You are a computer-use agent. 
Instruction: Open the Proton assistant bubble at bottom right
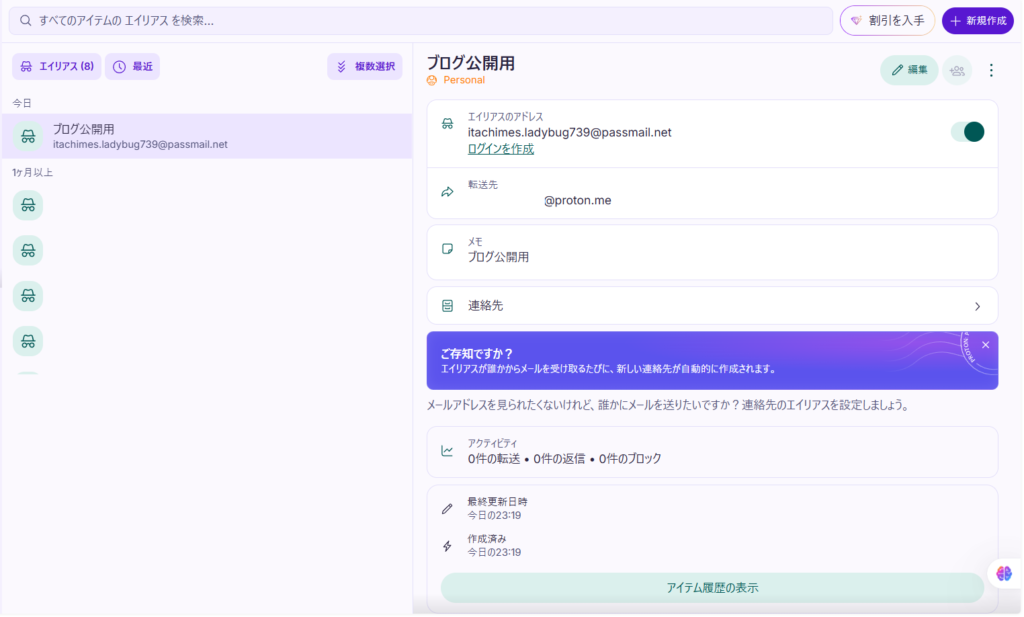1003,572
